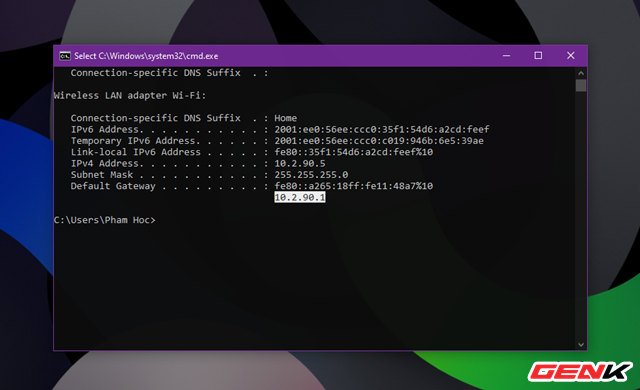Click DNS suffix value Home
The image size is (640, 390).
tap(285, 118)
